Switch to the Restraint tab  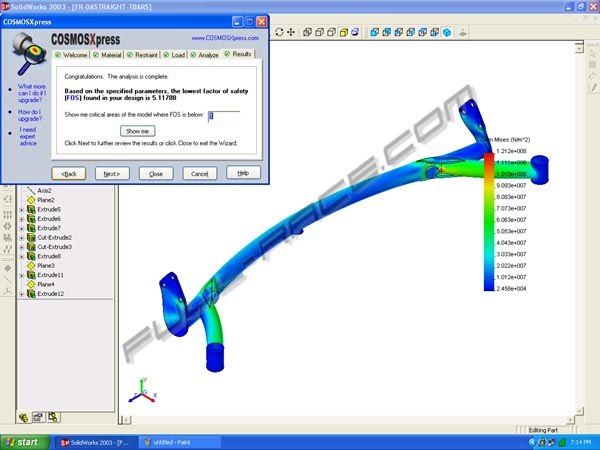[138, 54]
